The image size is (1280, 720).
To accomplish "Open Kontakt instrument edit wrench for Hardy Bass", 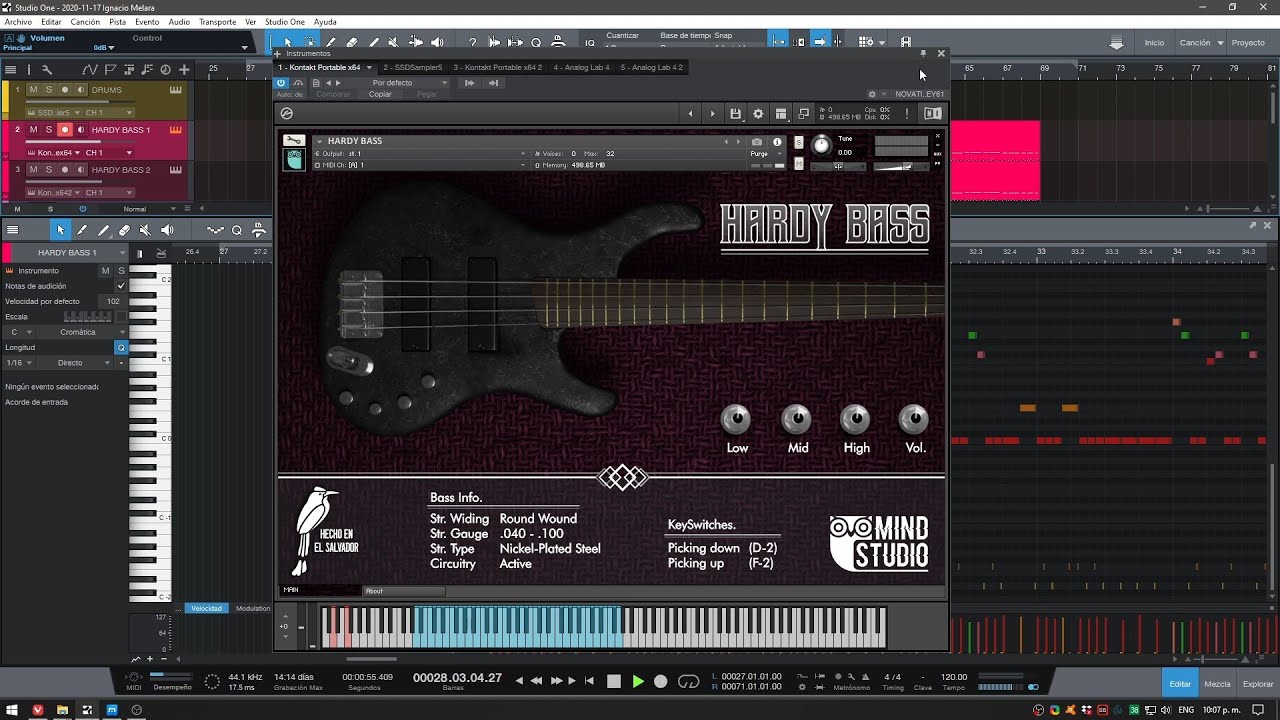I will [294, 141].
